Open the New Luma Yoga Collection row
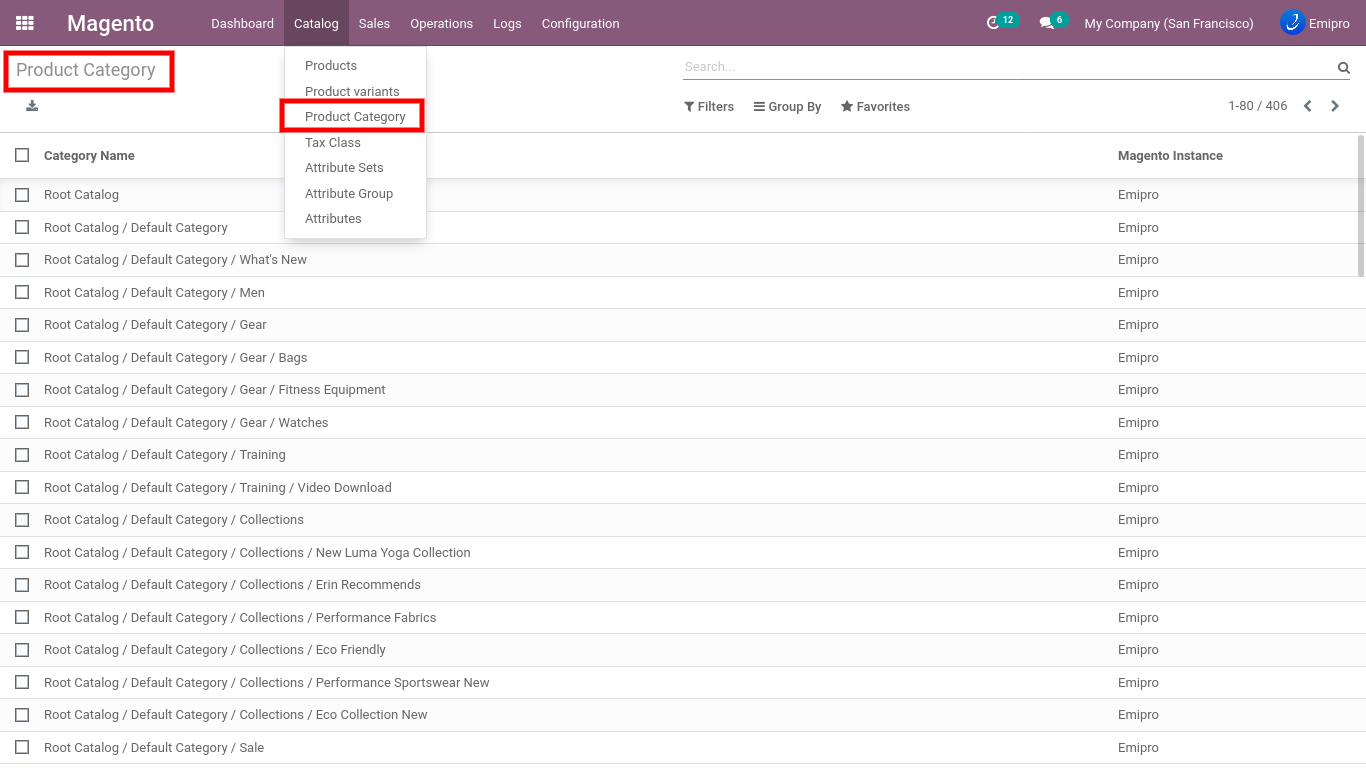 tap(683, 552)
